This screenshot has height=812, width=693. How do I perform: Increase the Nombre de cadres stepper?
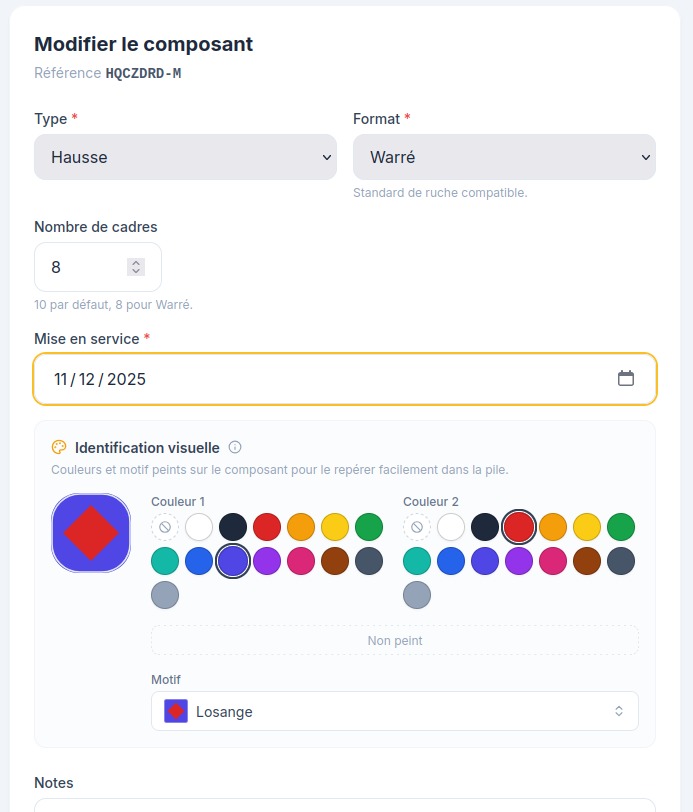(x=136, y=263)
